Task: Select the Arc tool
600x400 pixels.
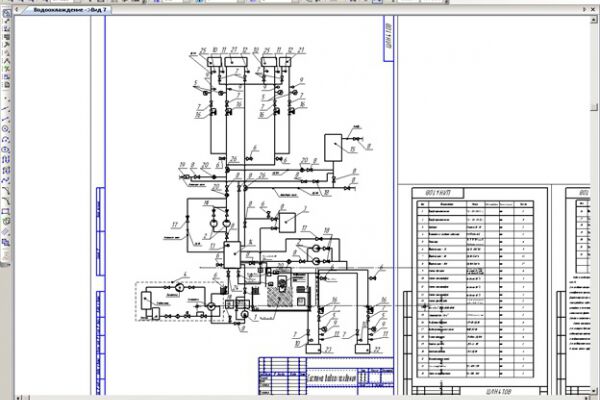Action: (x=6, y=139)
